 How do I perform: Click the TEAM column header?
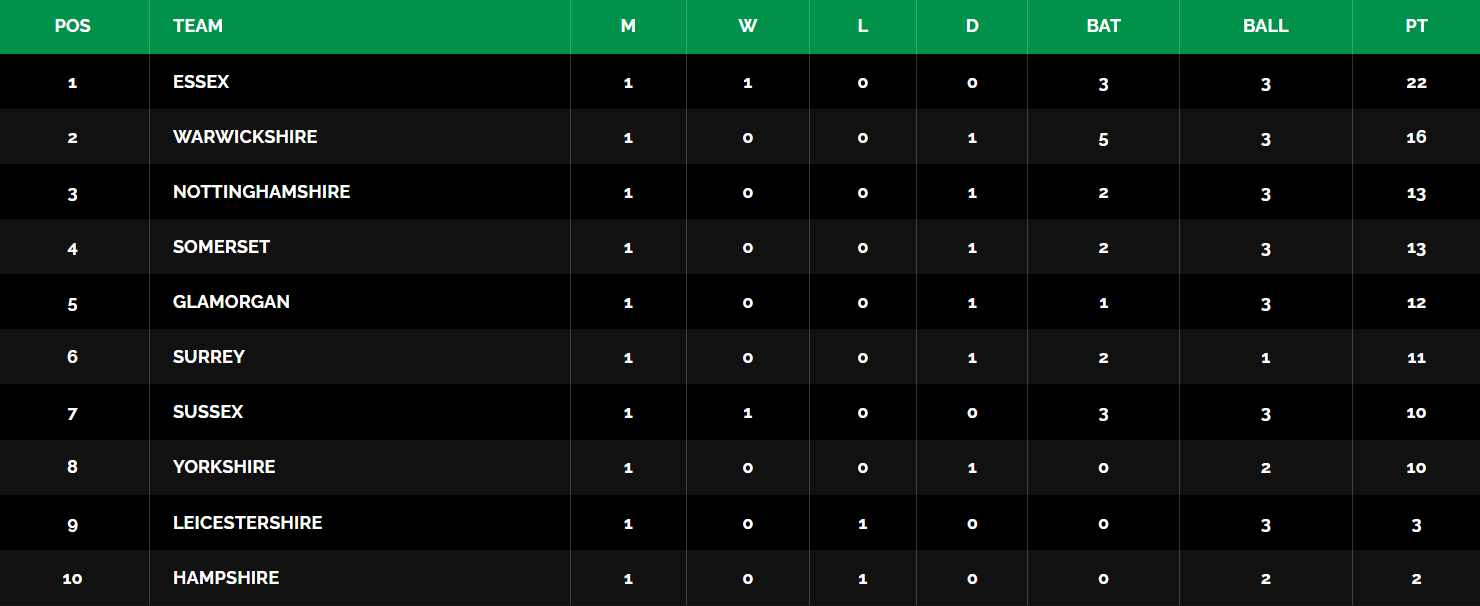click(198, 26)
